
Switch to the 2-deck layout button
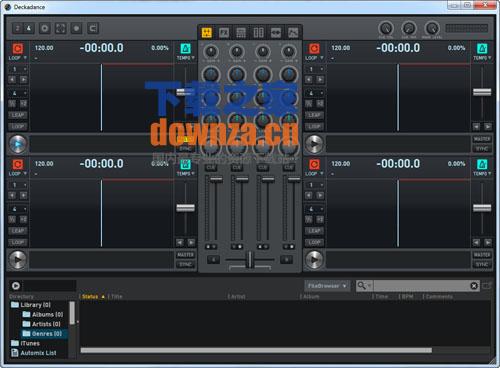(18, 28)
